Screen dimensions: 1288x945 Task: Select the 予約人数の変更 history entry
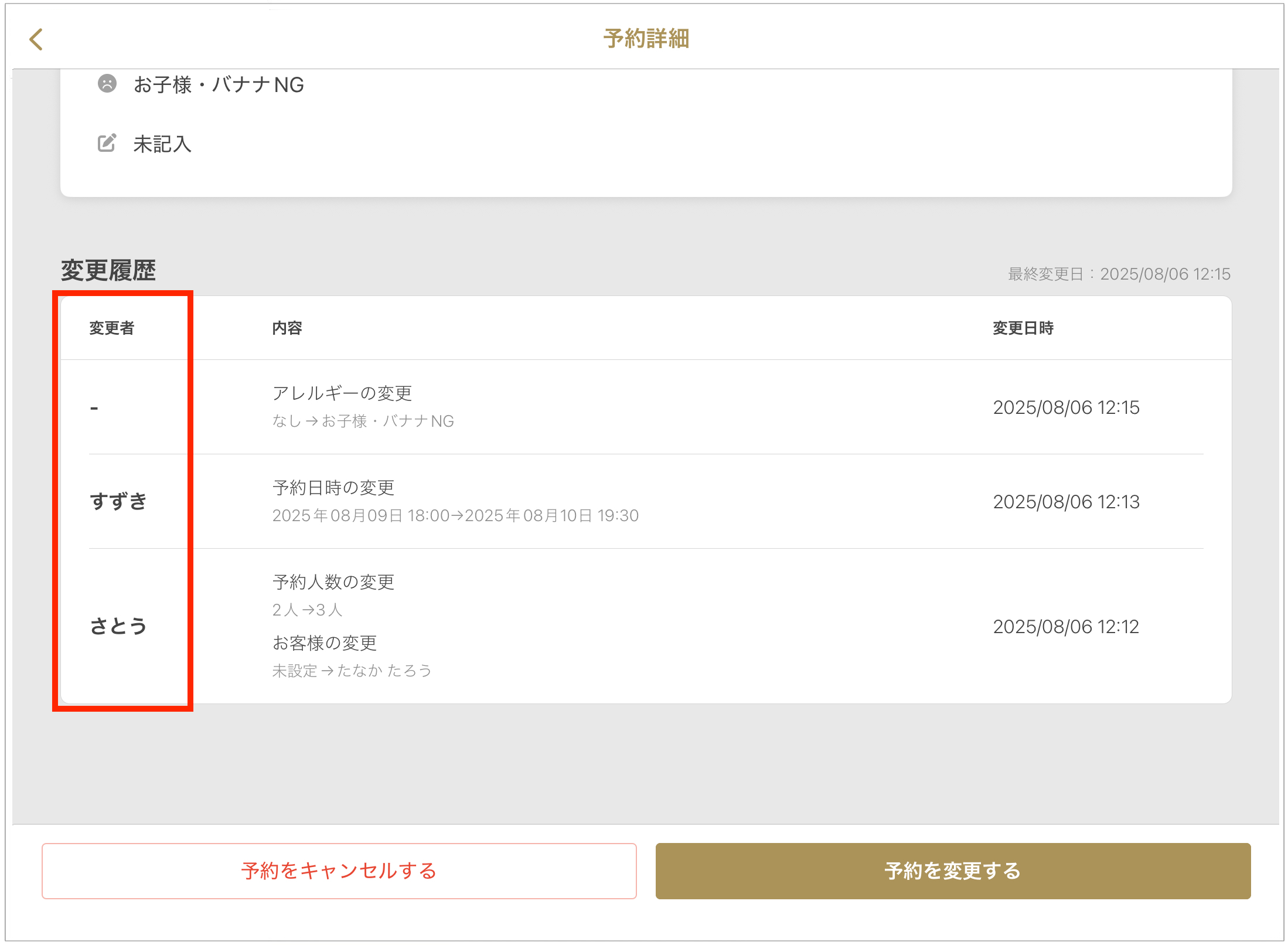coord(333,582)
